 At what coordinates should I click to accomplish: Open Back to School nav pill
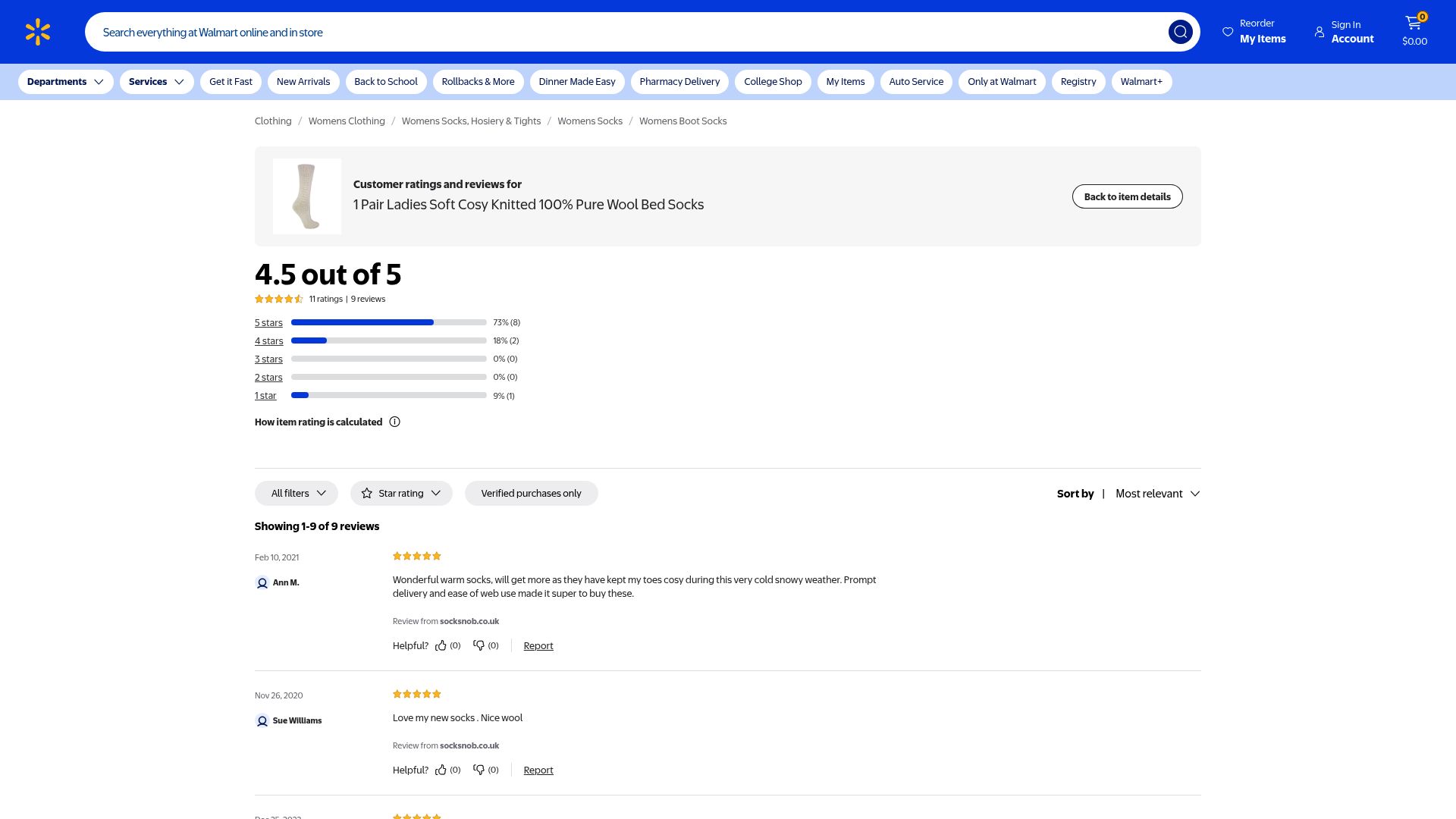(x=386, y=82)
